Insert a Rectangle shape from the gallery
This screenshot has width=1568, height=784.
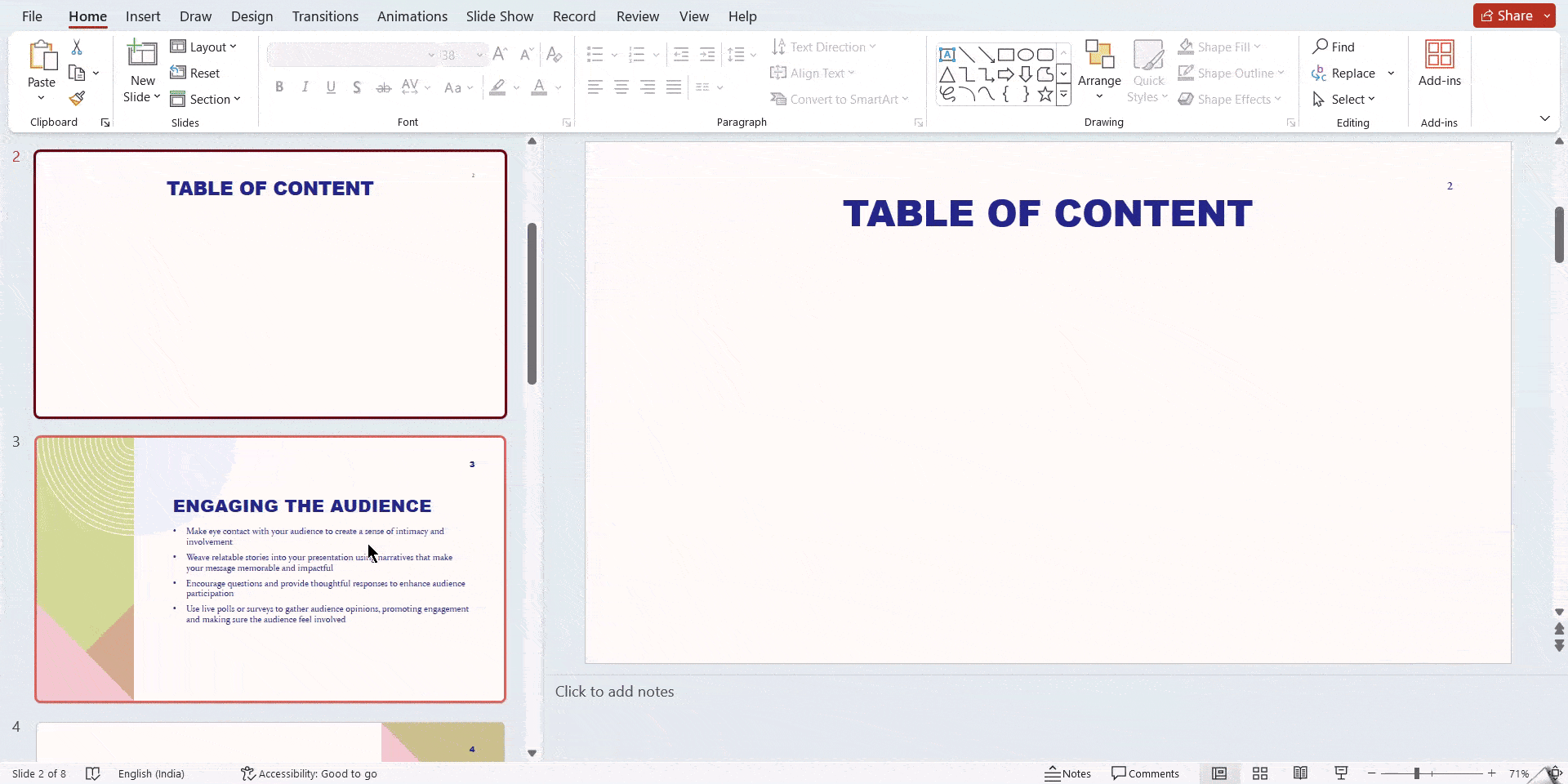(x=1007, y=54)
